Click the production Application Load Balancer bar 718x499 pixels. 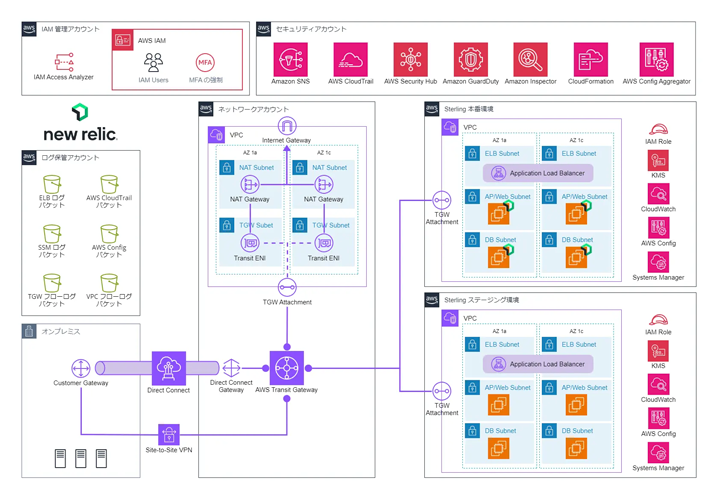point(538,173)
